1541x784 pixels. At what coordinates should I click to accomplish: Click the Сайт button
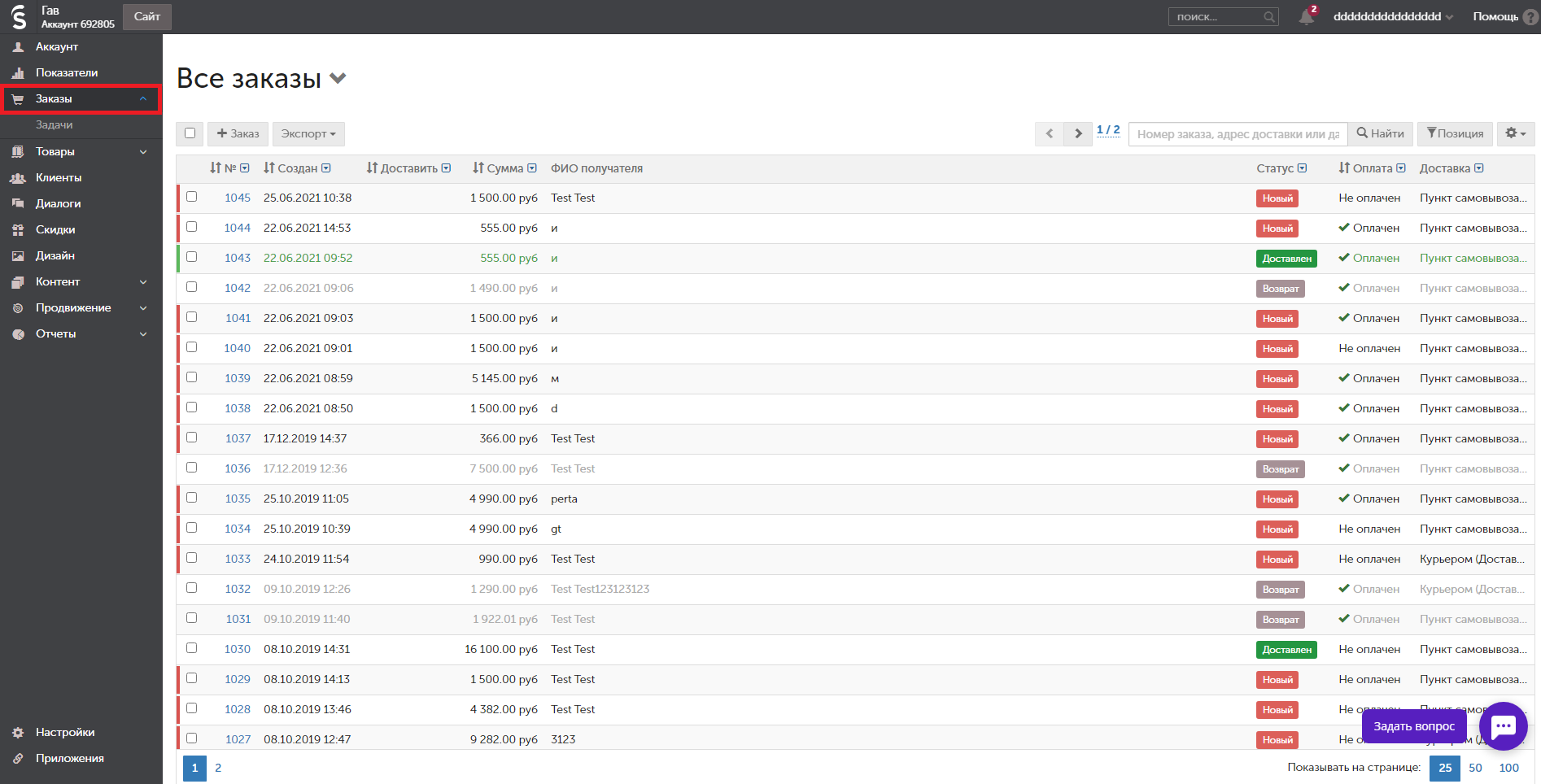coord(147,16)
